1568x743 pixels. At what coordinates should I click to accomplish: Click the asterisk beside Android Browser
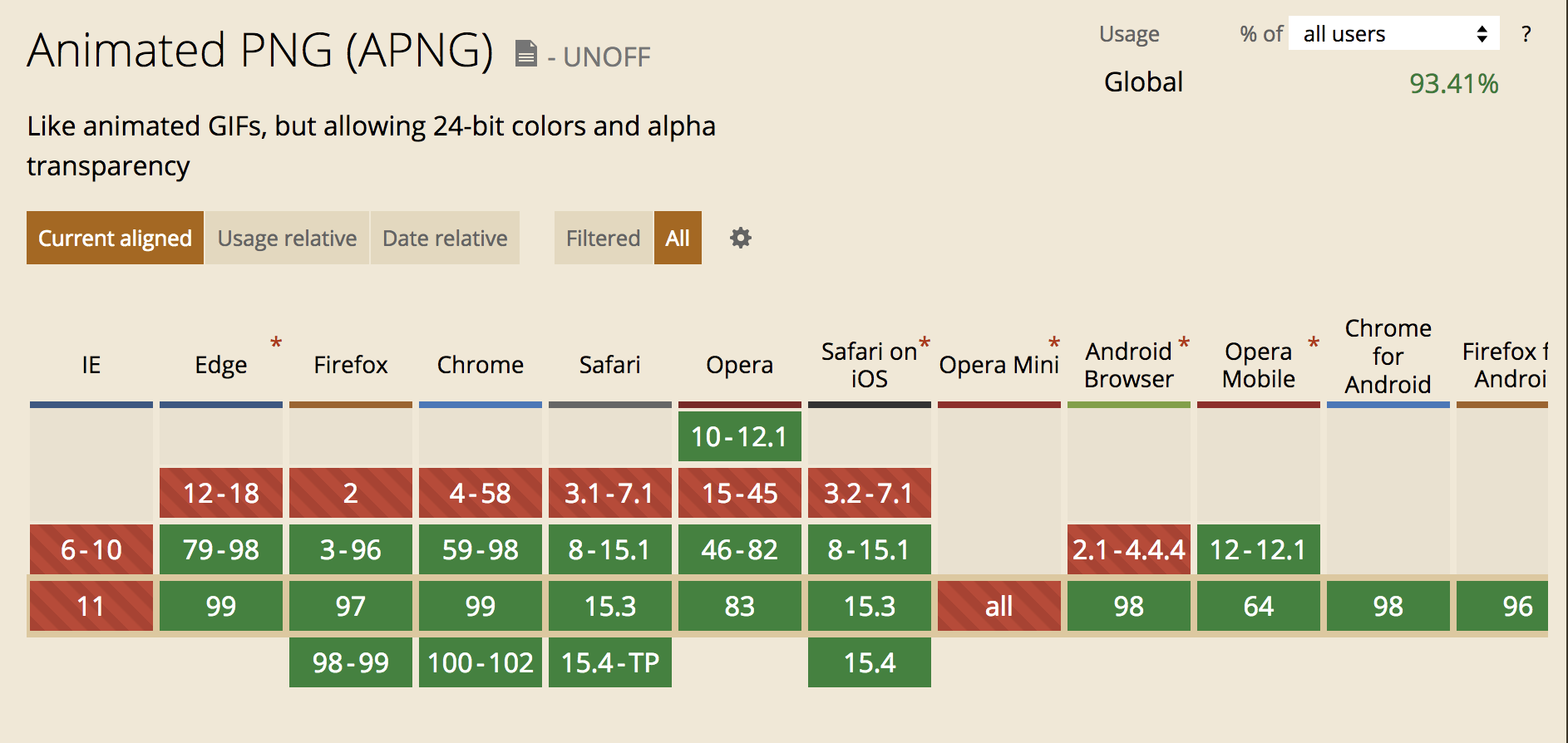(x=1184, y=342)
